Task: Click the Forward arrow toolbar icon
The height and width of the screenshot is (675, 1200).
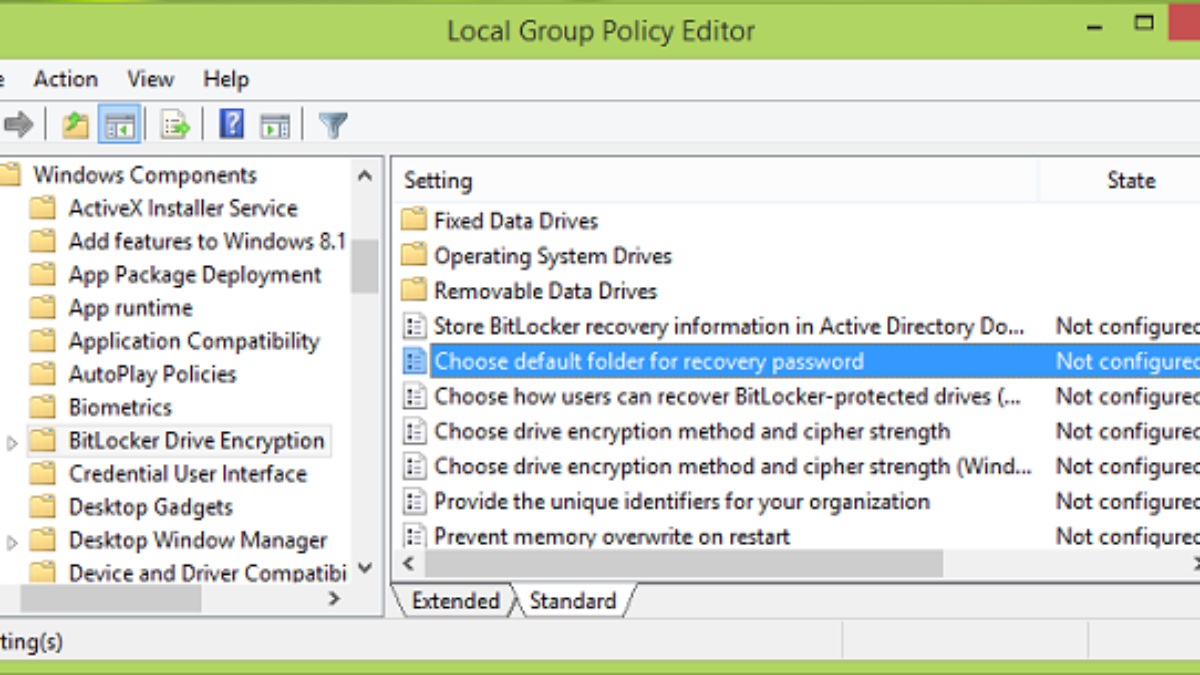Action: (19, 125)
